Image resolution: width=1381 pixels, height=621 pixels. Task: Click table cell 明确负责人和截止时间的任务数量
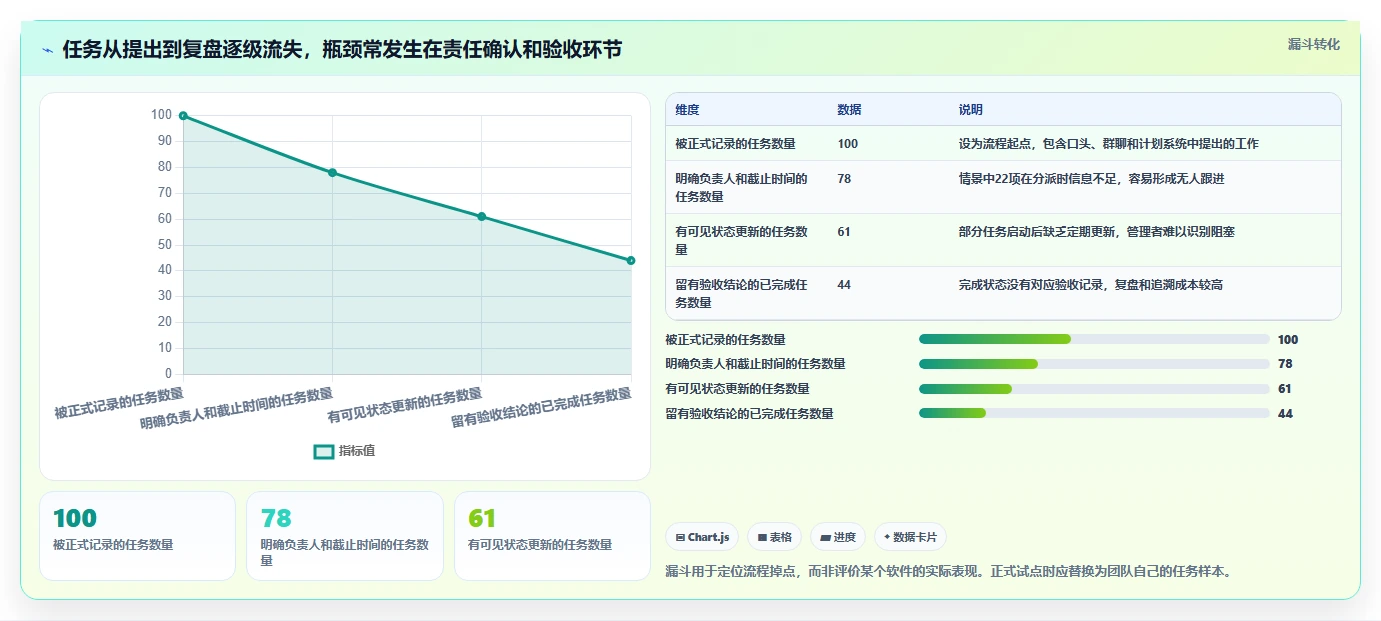tap(741, 188)
